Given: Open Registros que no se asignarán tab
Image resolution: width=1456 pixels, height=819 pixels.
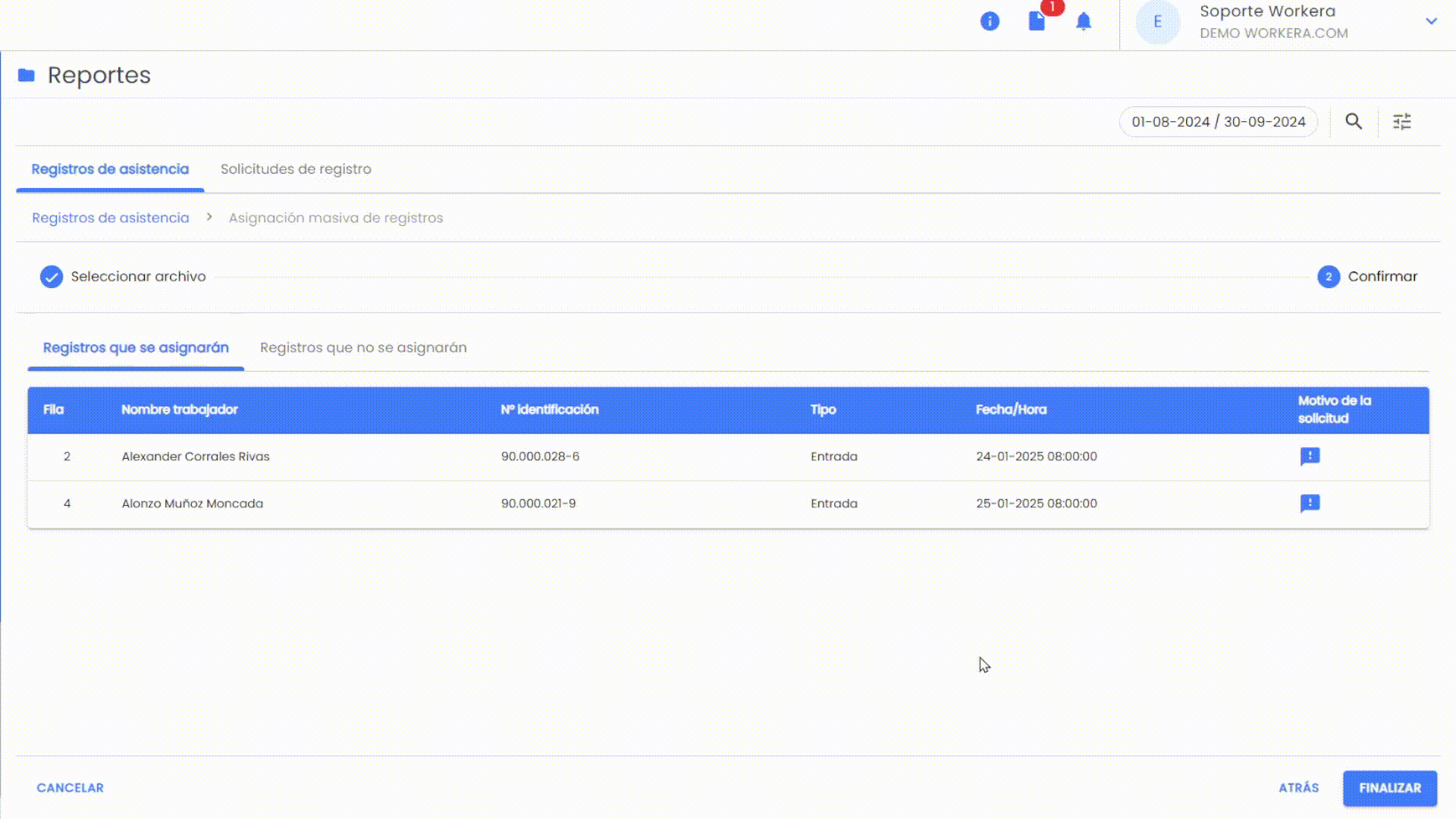Looking at the screenshot, I should (x=363, y=347).
